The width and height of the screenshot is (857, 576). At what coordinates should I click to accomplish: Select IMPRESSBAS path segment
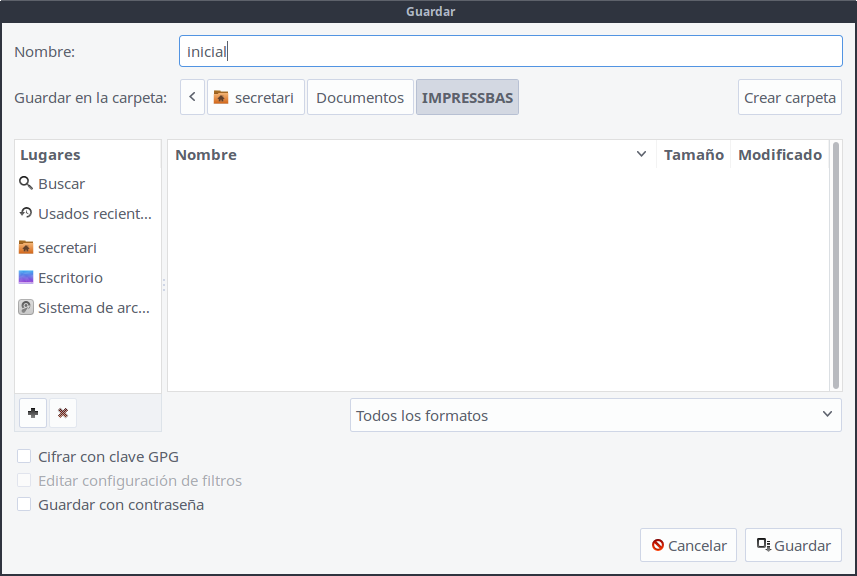(x=467, y=98)
